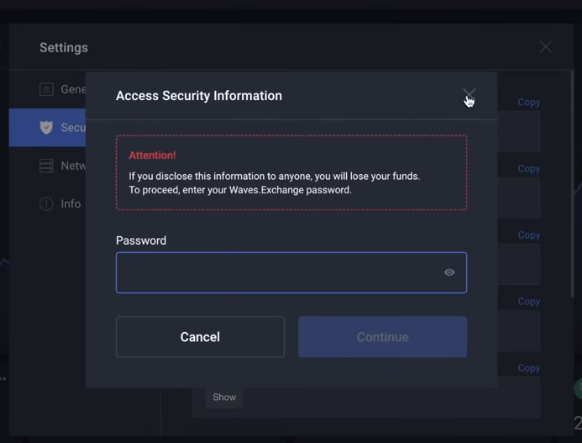582x443 pixels.
Task: Close the Access Security Information dialog
Action: coord(469,95)
